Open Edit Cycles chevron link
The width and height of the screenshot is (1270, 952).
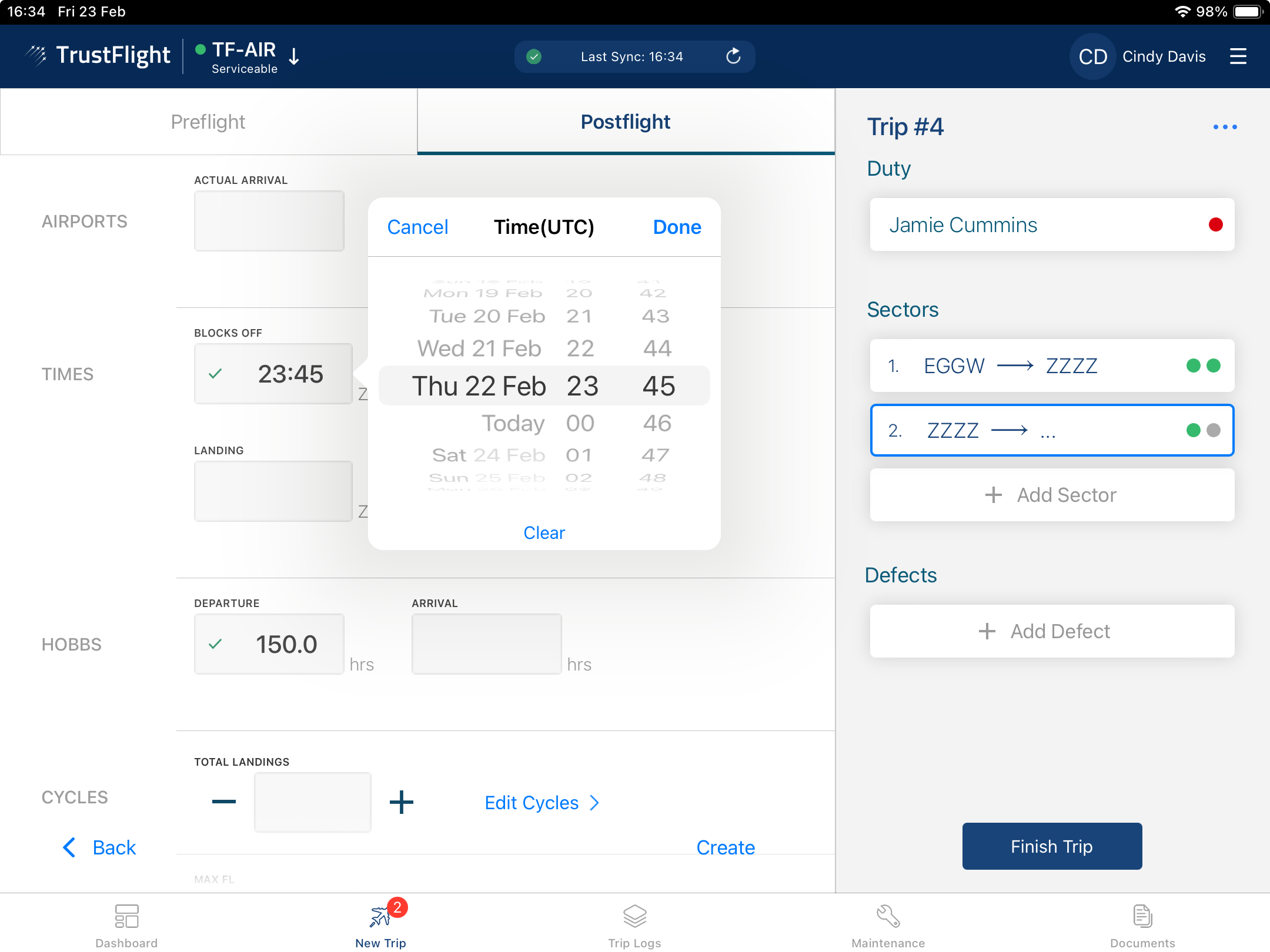click(542, 803)
